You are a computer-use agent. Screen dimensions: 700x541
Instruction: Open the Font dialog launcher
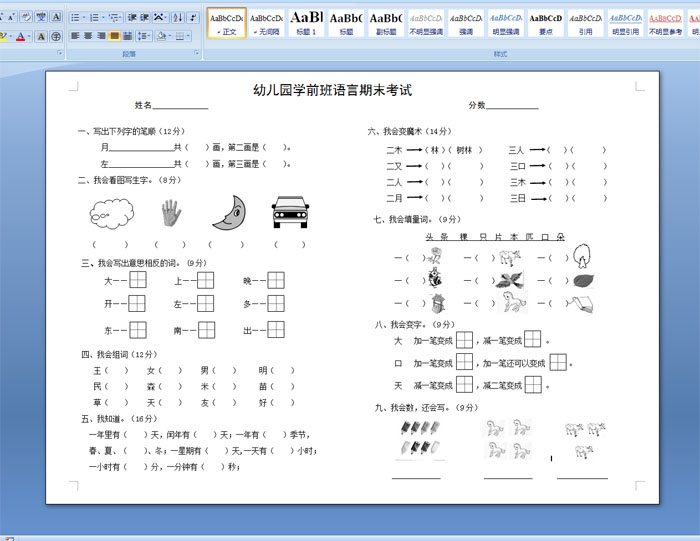pyautogui.click(x=59, y=53)
